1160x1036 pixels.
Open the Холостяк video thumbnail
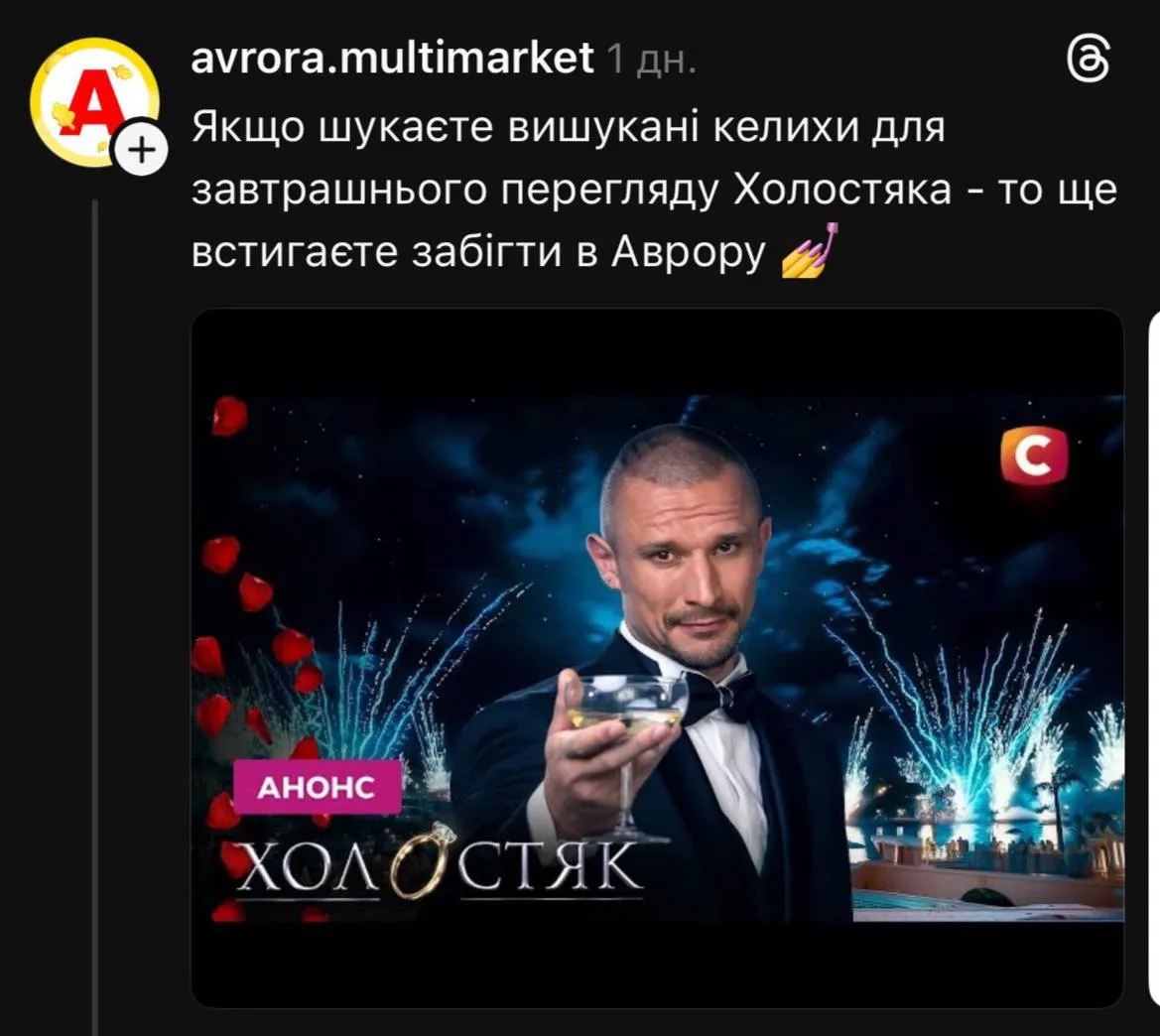pos(657,658)
